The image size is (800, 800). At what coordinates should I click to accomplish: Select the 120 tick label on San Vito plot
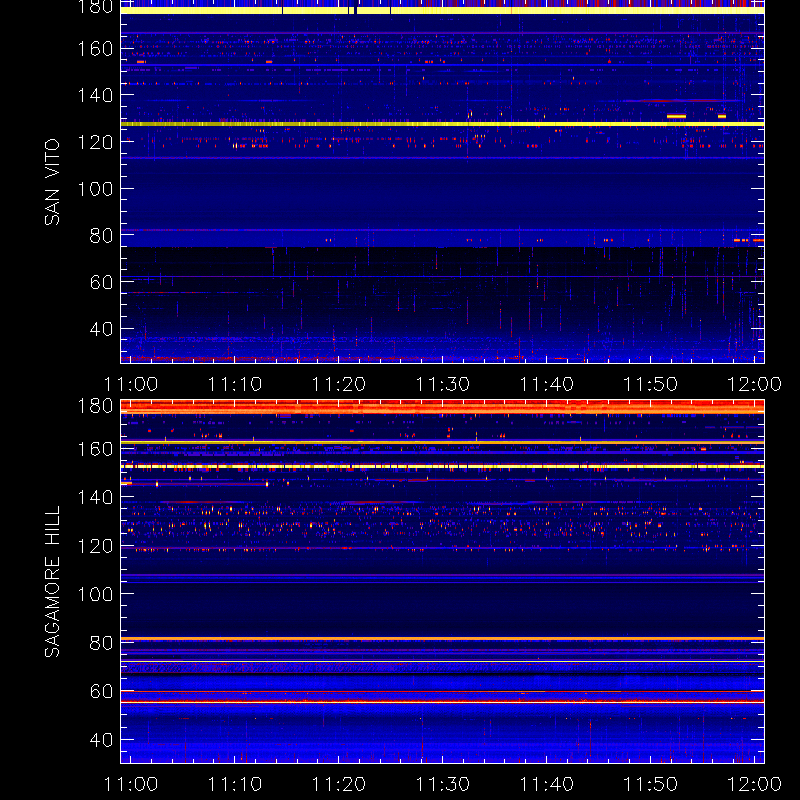(95, 142)
